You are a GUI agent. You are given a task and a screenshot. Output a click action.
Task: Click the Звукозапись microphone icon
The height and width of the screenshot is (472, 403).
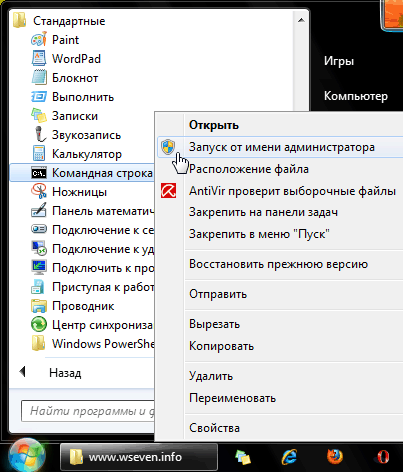point(40,135)
